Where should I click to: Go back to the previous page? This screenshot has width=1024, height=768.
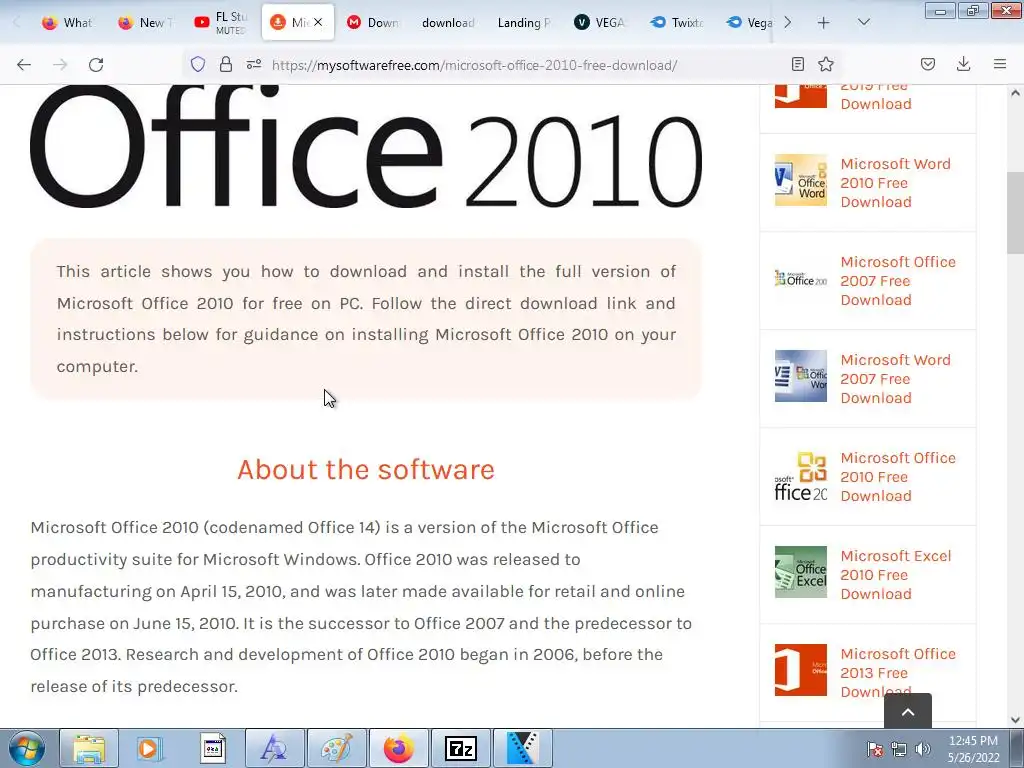pyautogui.click(x=24, y=65)
